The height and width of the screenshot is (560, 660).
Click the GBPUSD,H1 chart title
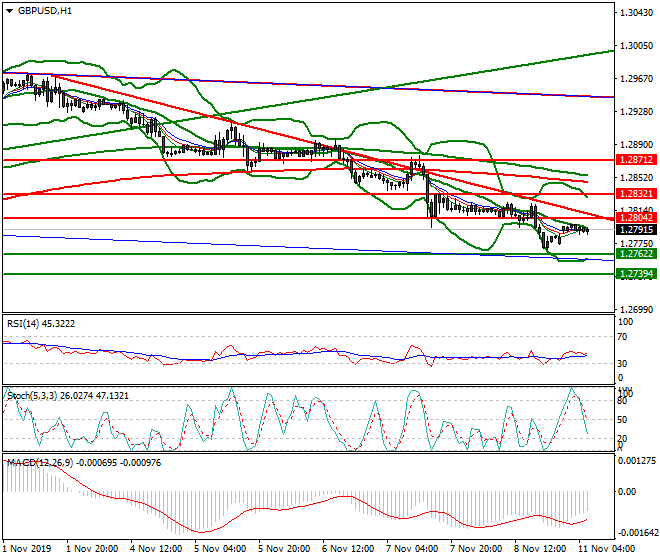[45, 11]
